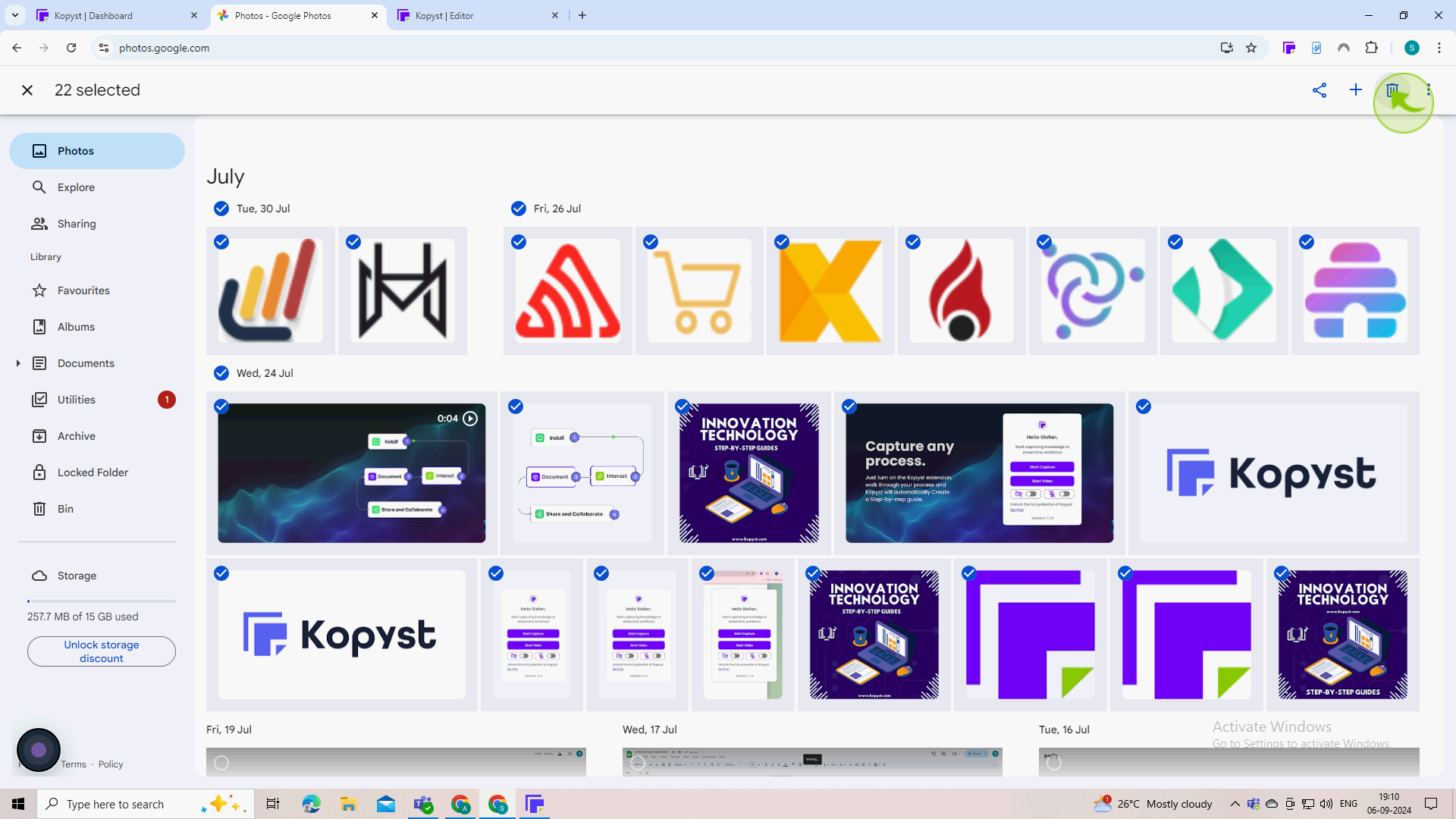This screenshot has width=1456, height=819.
Task: Open the 'Capture any process' image
Action: [980, 473]
